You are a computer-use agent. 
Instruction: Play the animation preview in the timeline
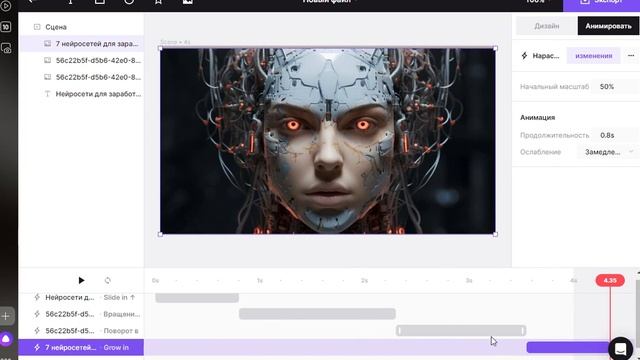click(x=81, y=280)
